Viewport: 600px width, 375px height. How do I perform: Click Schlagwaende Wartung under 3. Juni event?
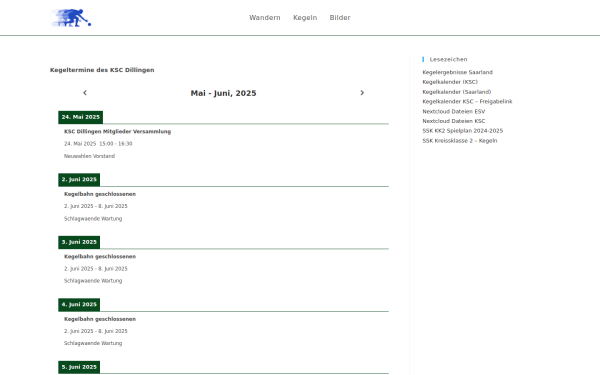point(93,281)
